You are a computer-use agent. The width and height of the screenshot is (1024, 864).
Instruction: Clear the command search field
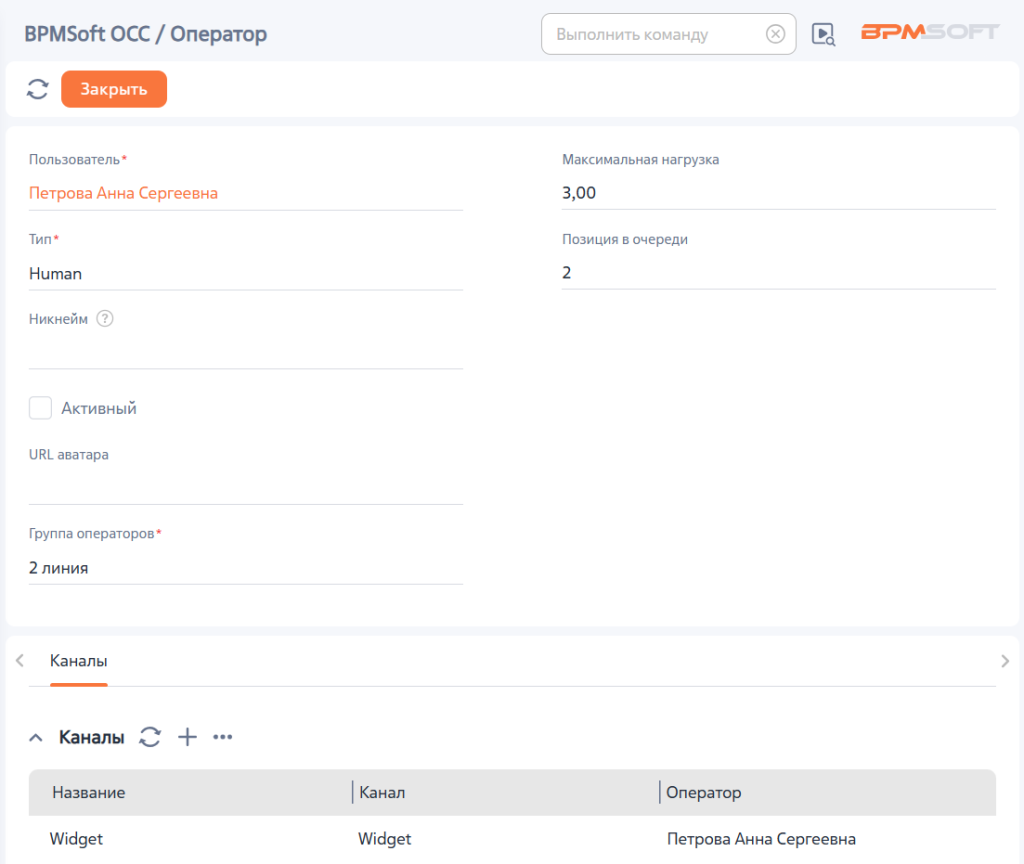775,34
